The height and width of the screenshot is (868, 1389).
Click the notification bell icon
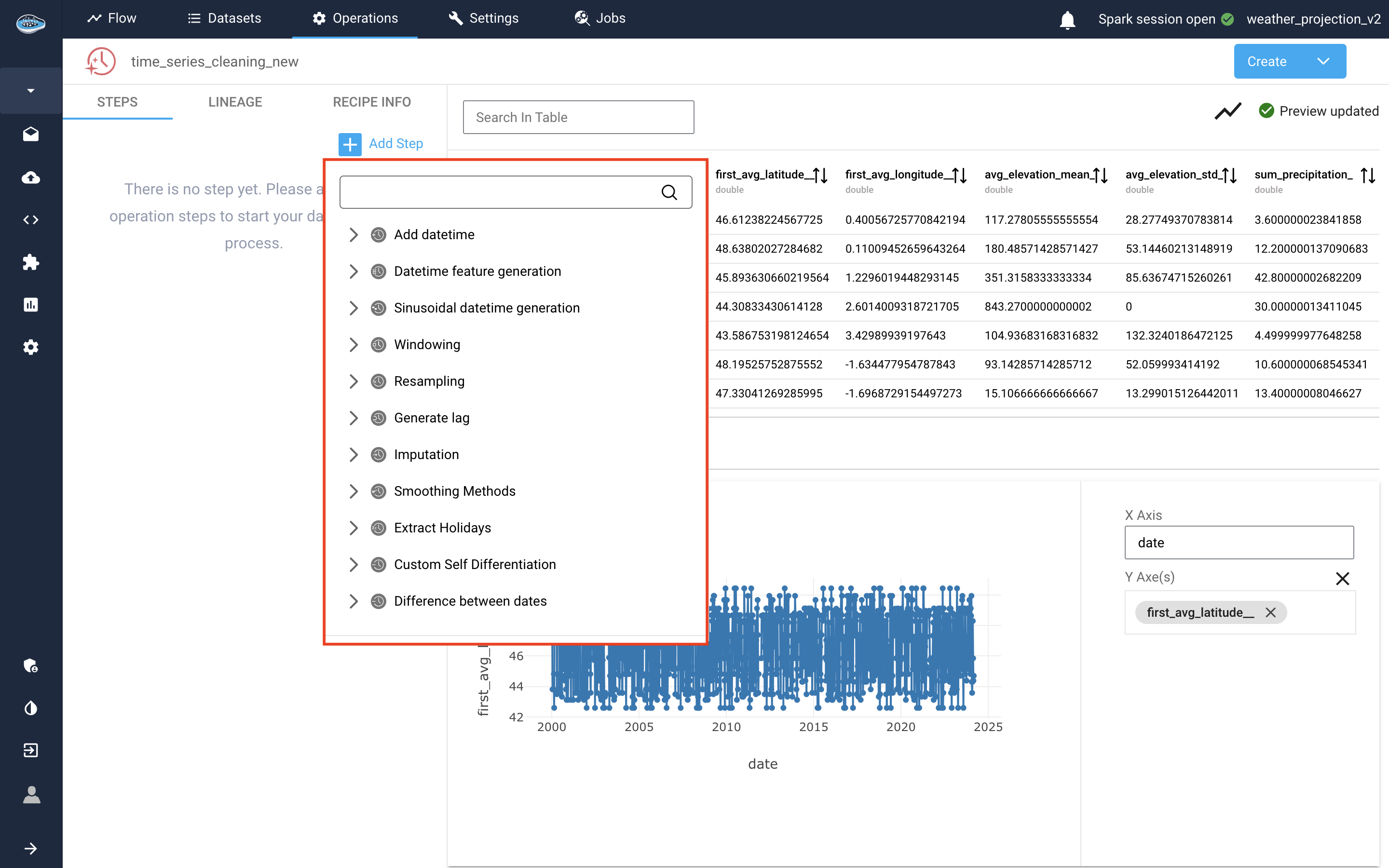(x=1067, y=19)
